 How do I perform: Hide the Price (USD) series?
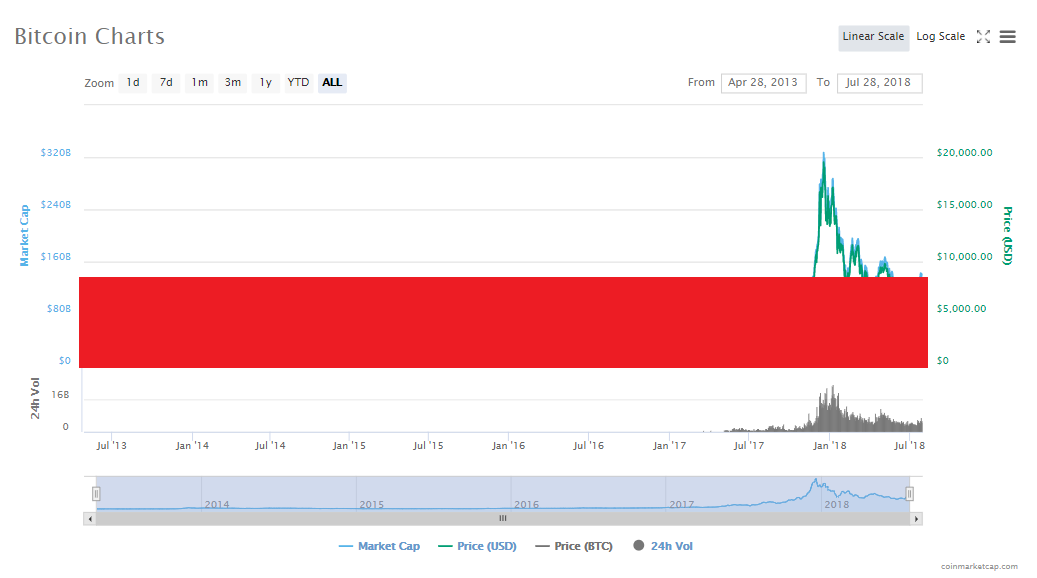(477, 546)
